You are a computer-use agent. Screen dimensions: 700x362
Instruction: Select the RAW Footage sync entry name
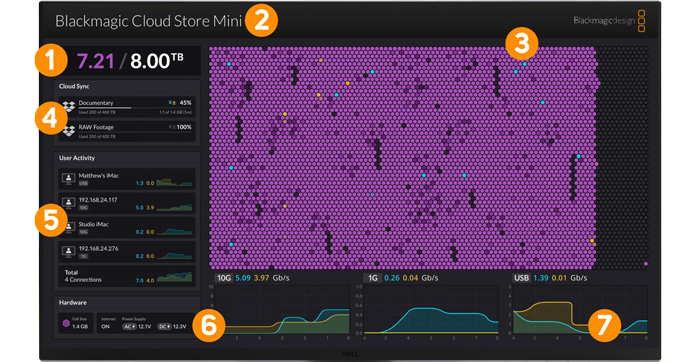(x=96, y=127)
